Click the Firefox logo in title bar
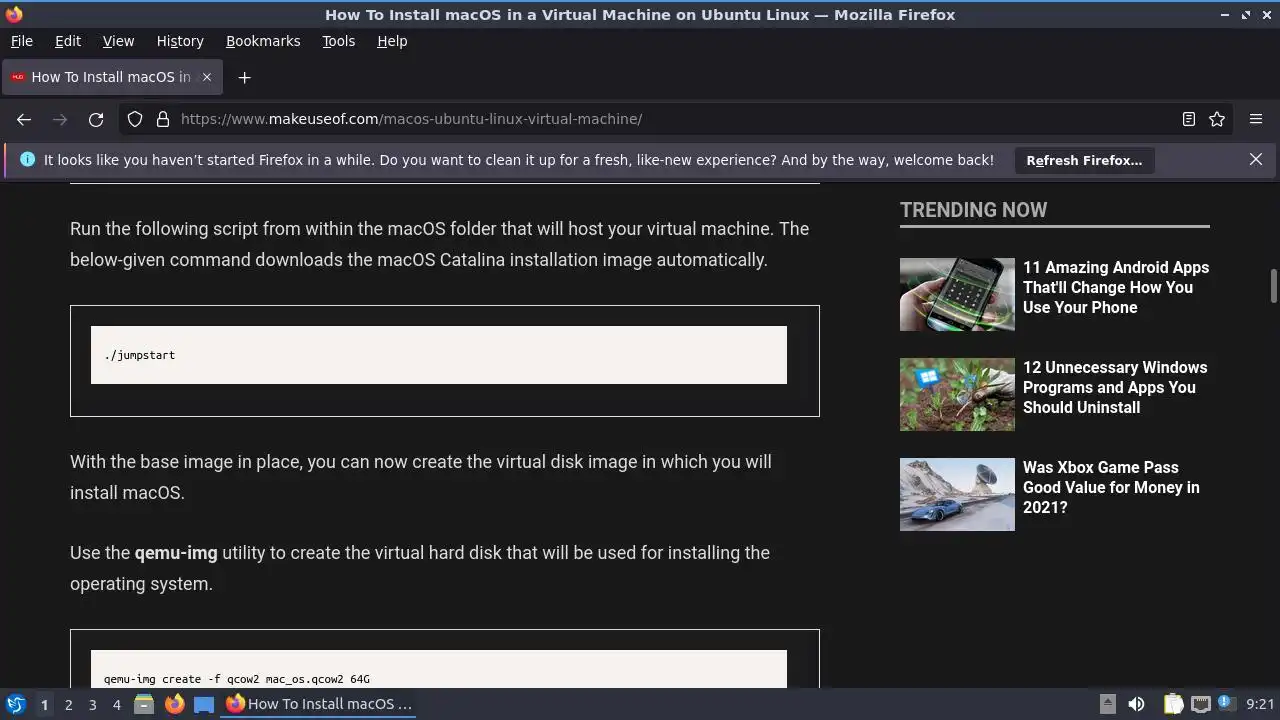 (x=13, y=14)
